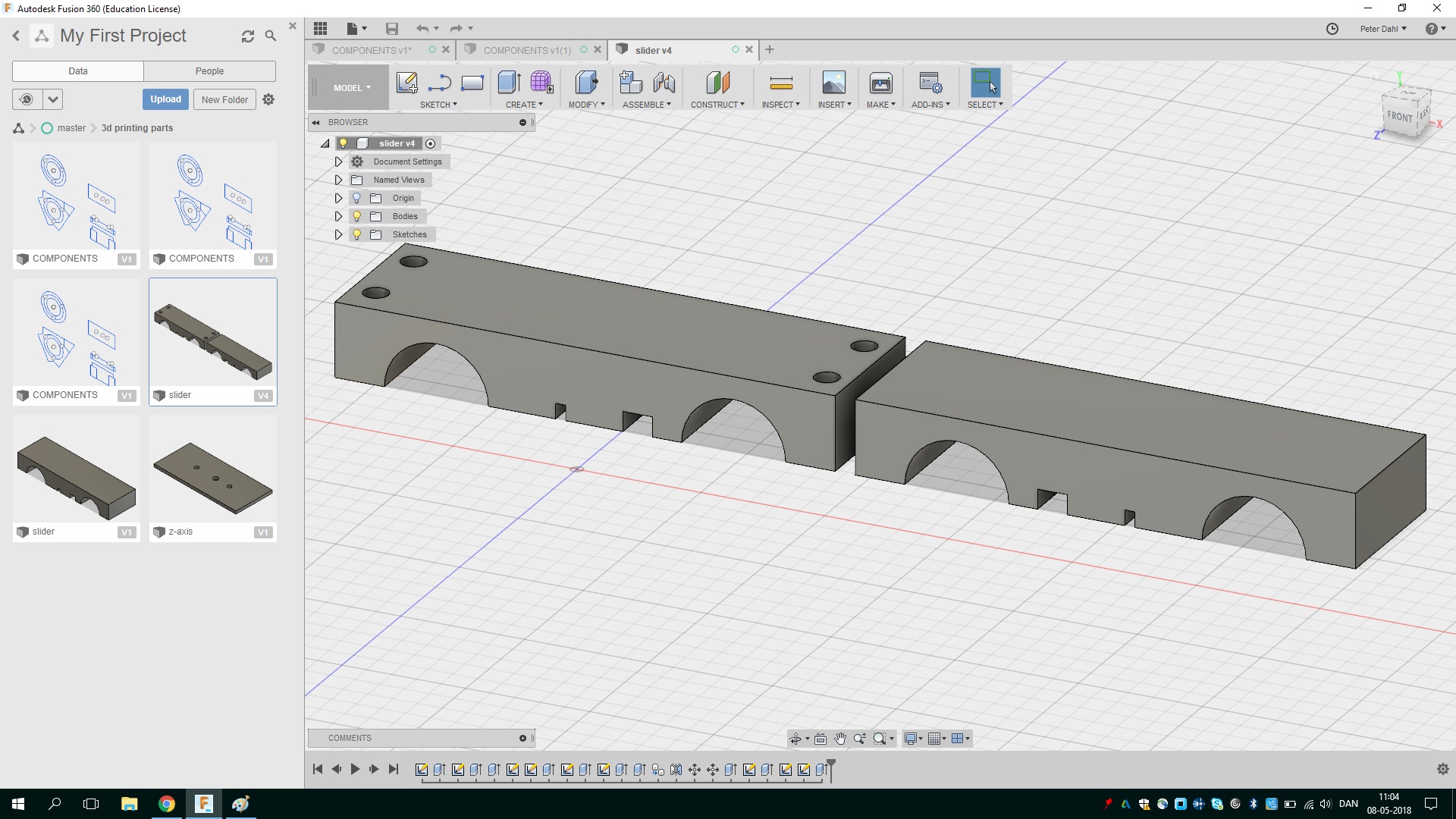
Task: Switch to the COMPONENTS v1(1) tab
Action: click(x=527, y=50)
